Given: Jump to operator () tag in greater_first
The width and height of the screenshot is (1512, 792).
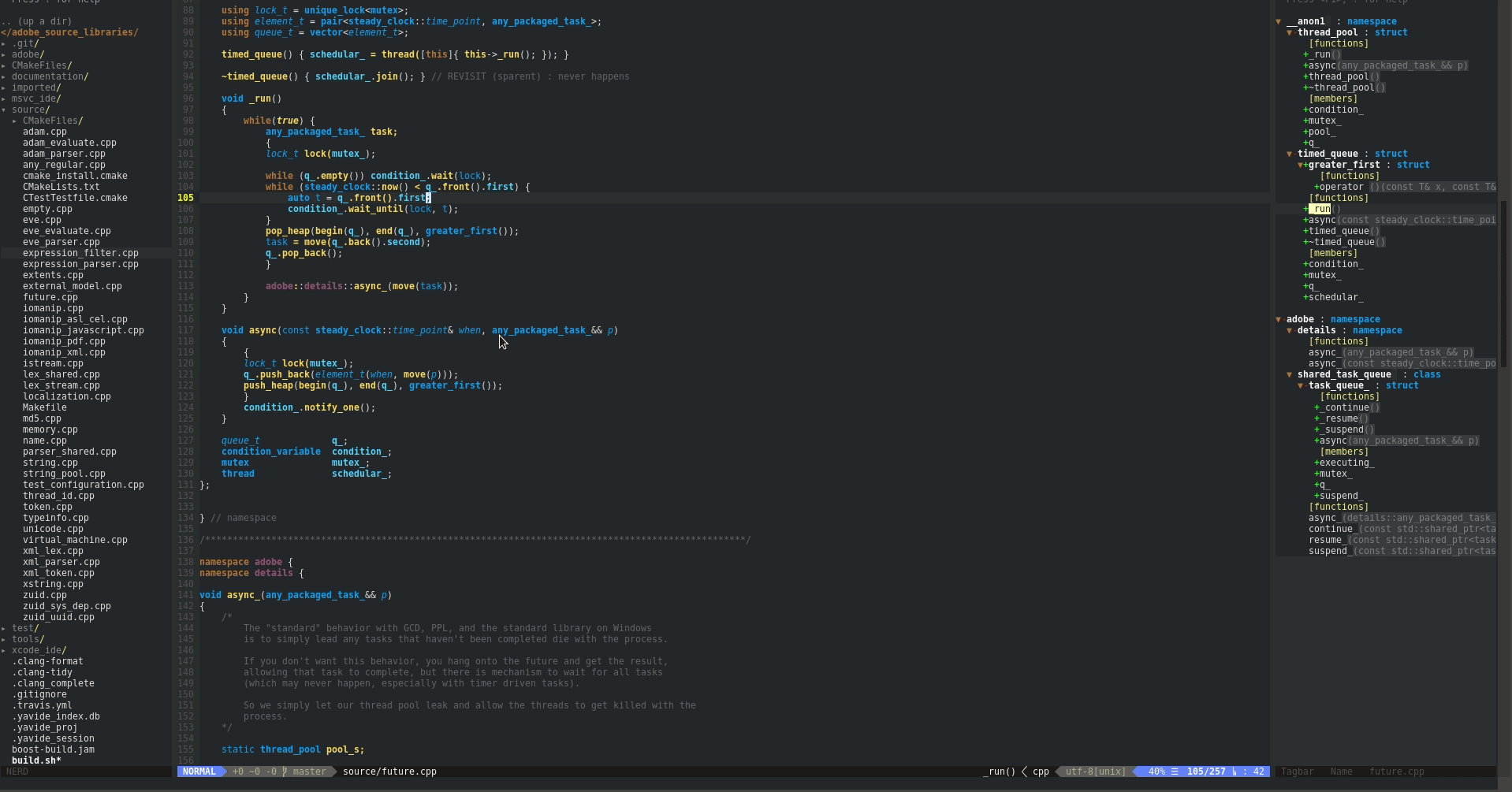Looking at the screenshot, I should click(x=1407, y=187).
